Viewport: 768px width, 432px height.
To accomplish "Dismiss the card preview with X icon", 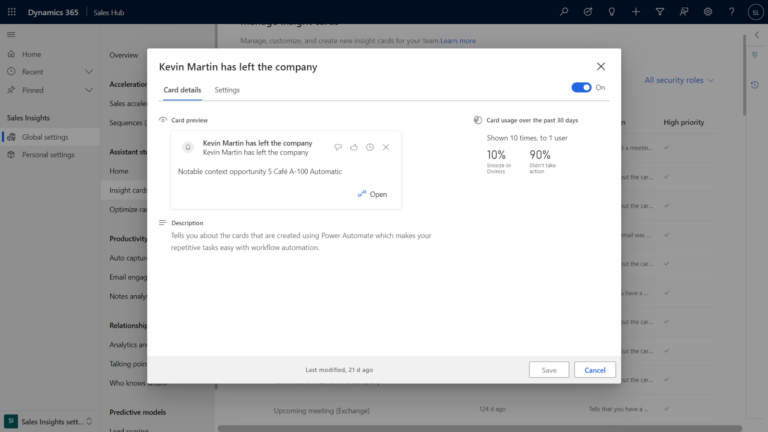I will 386,147.
